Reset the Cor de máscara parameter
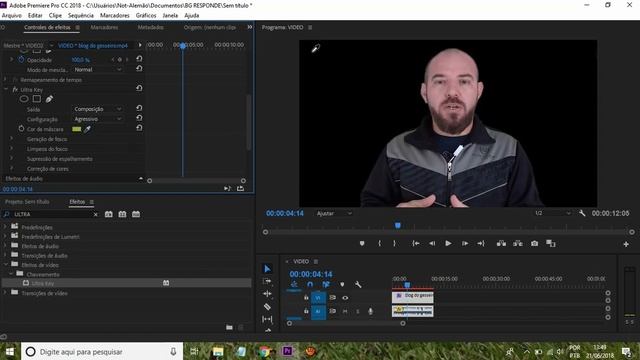Viewport: 640px width, 360px height. point(139,128)
